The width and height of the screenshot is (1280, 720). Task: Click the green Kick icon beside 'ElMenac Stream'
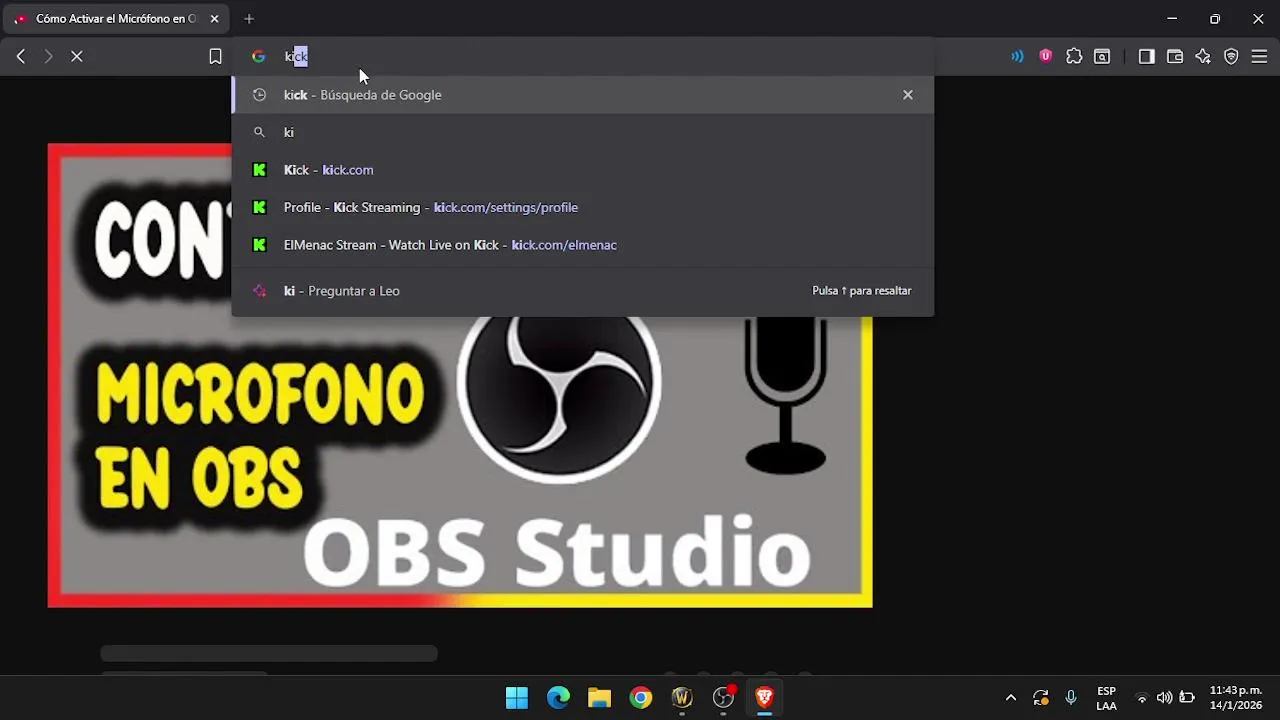[259, 245]
